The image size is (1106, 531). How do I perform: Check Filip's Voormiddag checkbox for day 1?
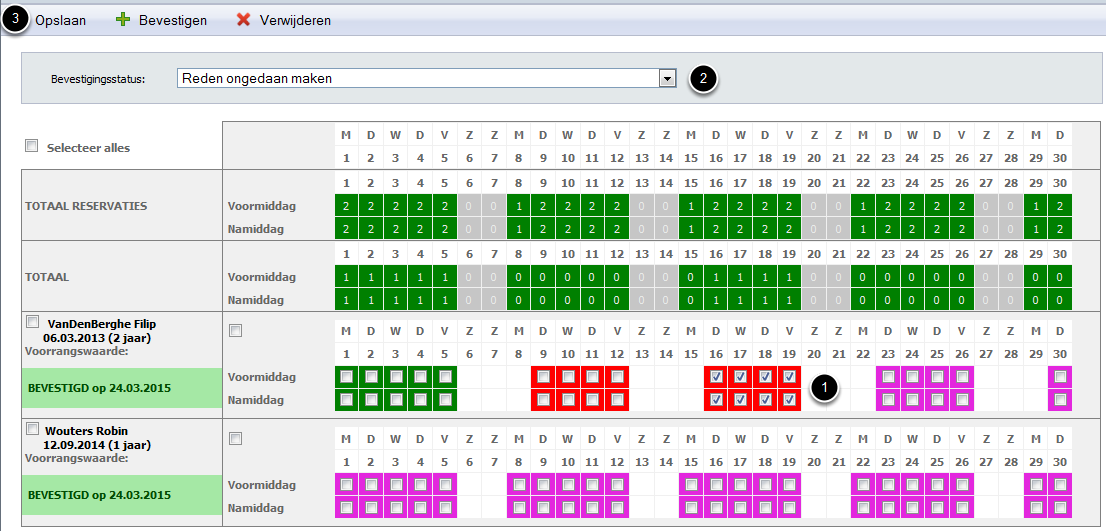(x=346, y=377)
